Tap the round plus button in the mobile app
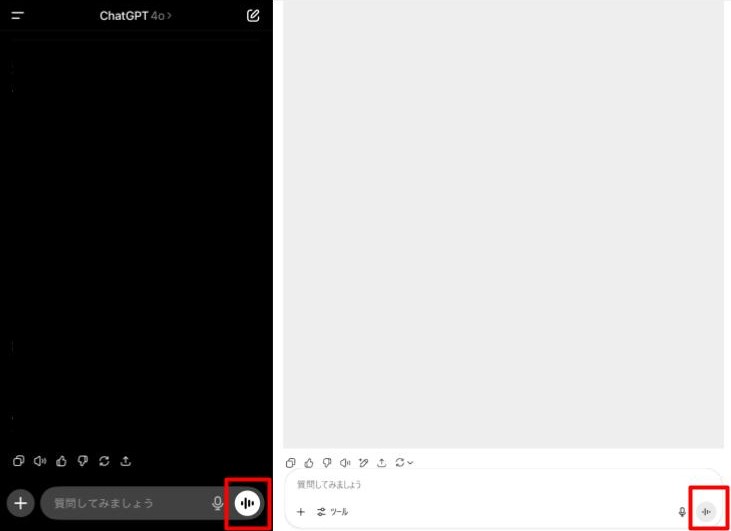Image resolution: width=731 pixels, height=531 pixels. point(21,503)
